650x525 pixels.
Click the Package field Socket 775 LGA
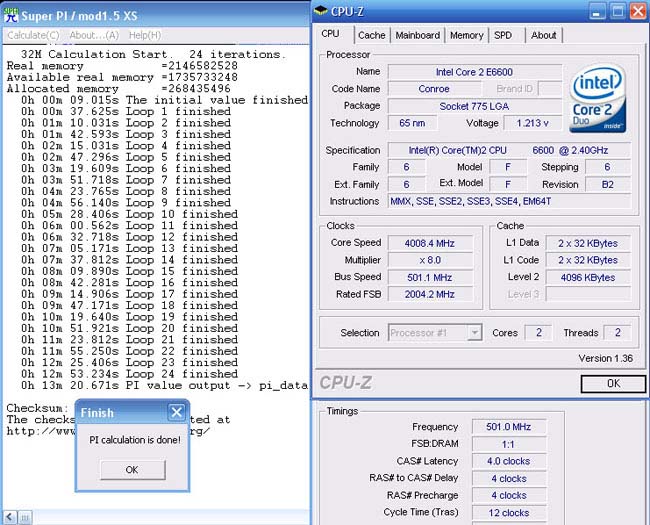(x=475, y=106)
